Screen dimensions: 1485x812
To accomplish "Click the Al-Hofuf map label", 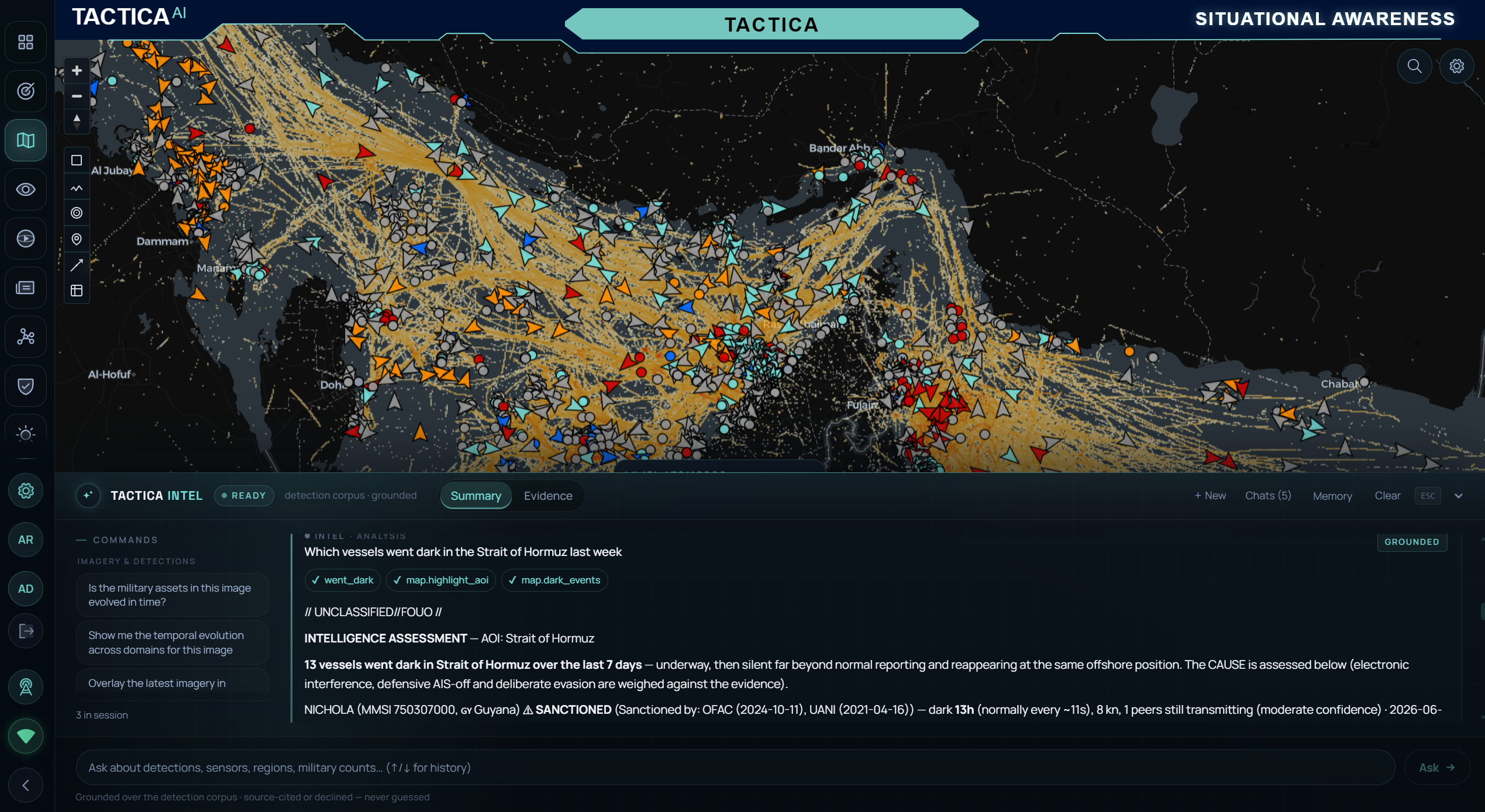I will click(109, 374).
